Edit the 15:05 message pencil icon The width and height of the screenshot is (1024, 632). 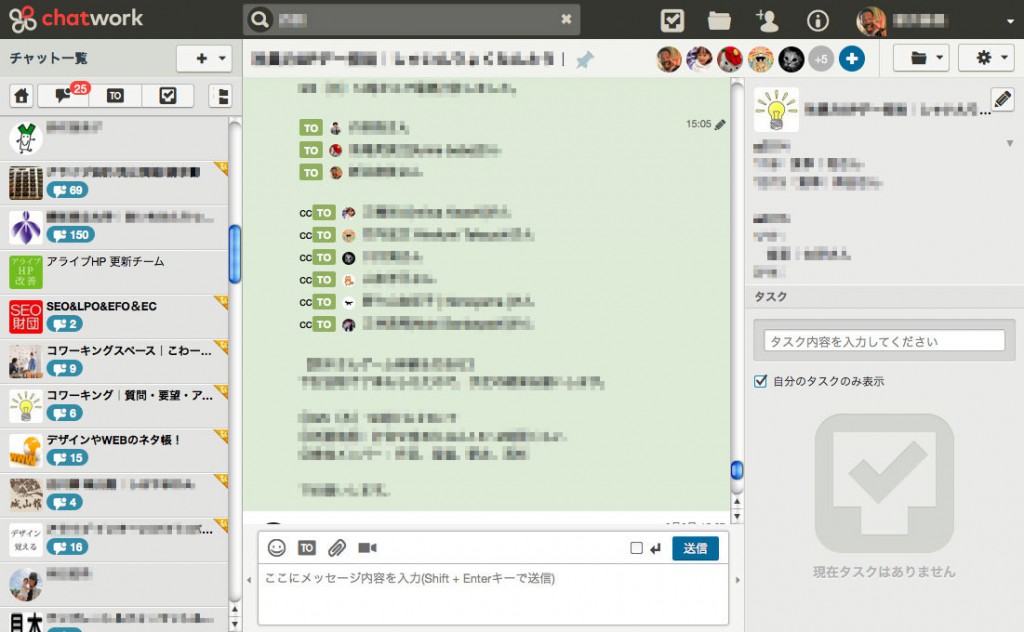pyautogui.click(x=720, y=124)
